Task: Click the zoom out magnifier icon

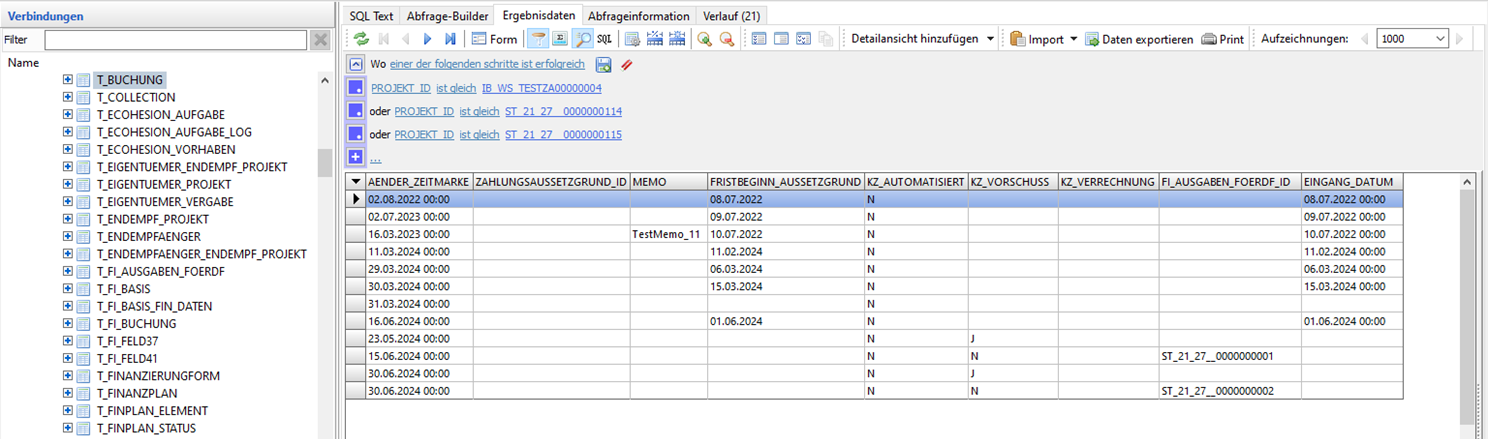Action: (727, 39)
